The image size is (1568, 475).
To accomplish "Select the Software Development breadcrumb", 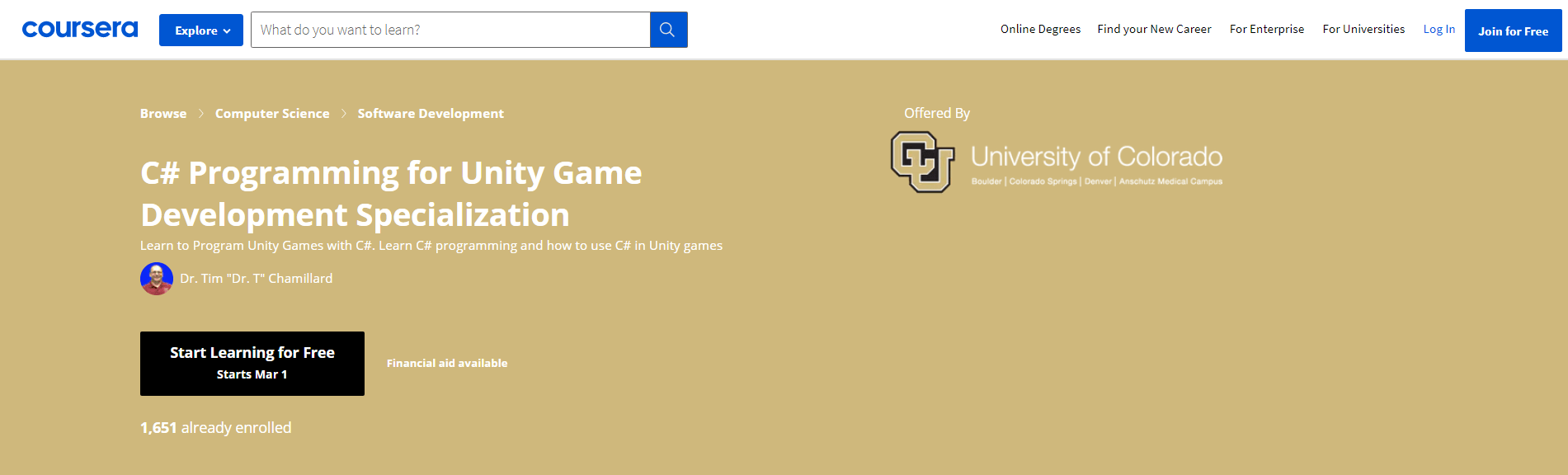I will tap(431, 114).
